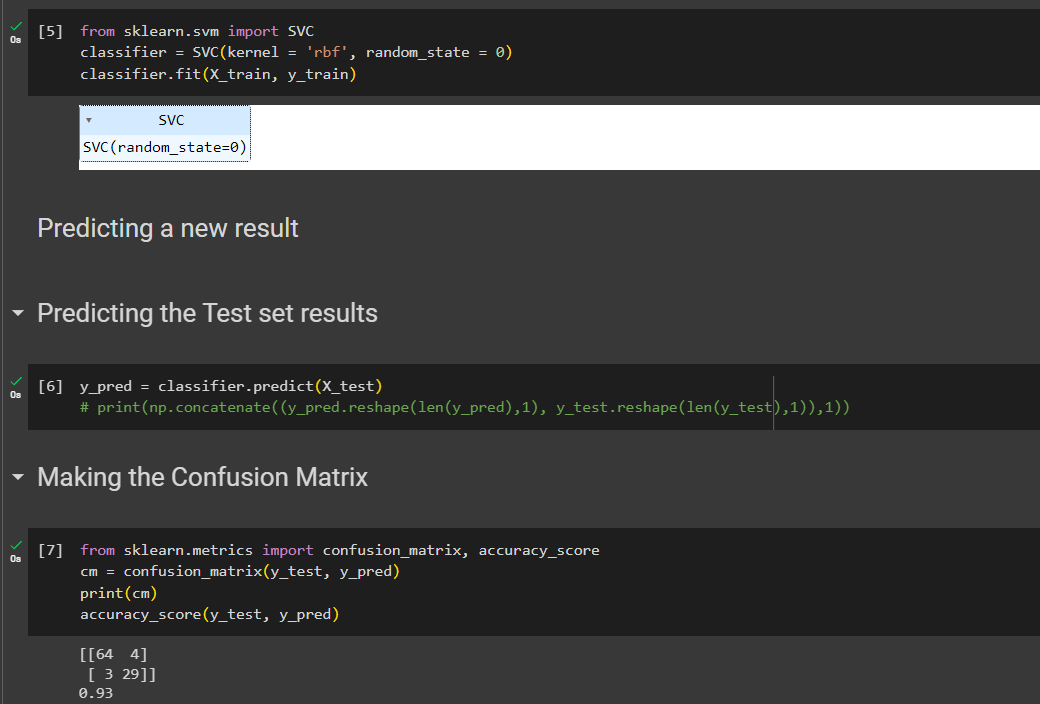Collapse the 'Predicting the Test set results' section
The width and height of the screenshot is (1040, 704).
tap(18, 313)
